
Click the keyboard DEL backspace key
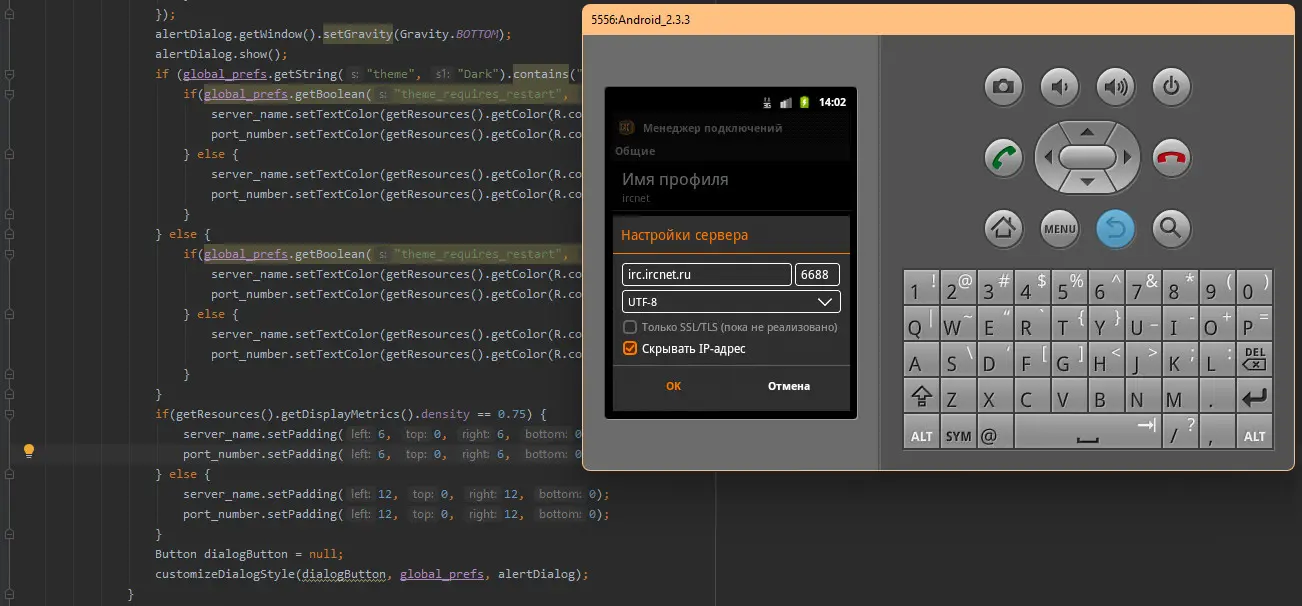click(x=1254, y=360)
